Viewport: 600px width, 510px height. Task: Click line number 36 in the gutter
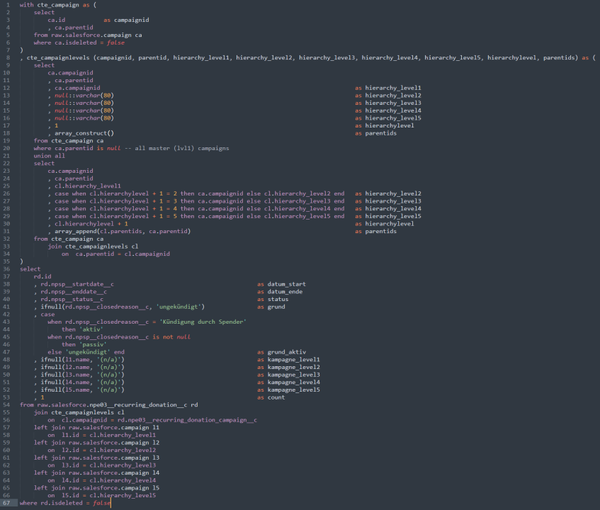tap(7, 268)
